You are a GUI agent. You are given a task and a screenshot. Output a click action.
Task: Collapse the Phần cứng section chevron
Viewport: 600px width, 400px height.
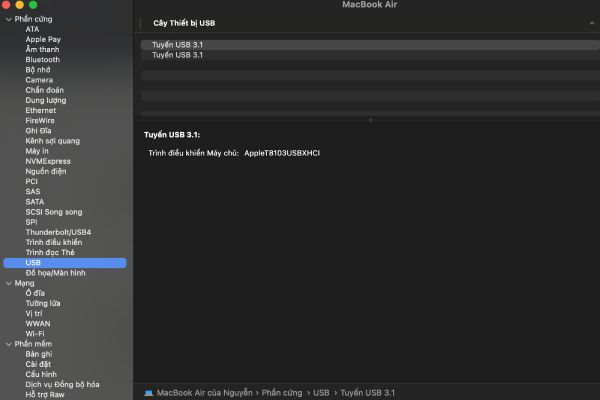pyautogui.click(x=8, y=19)
